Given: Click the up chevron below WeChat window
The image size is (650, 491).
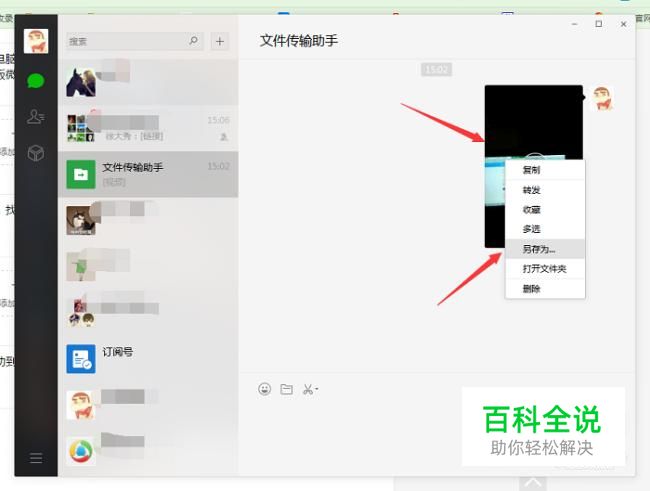Looking at the screenshot, I should pos(533,484).
